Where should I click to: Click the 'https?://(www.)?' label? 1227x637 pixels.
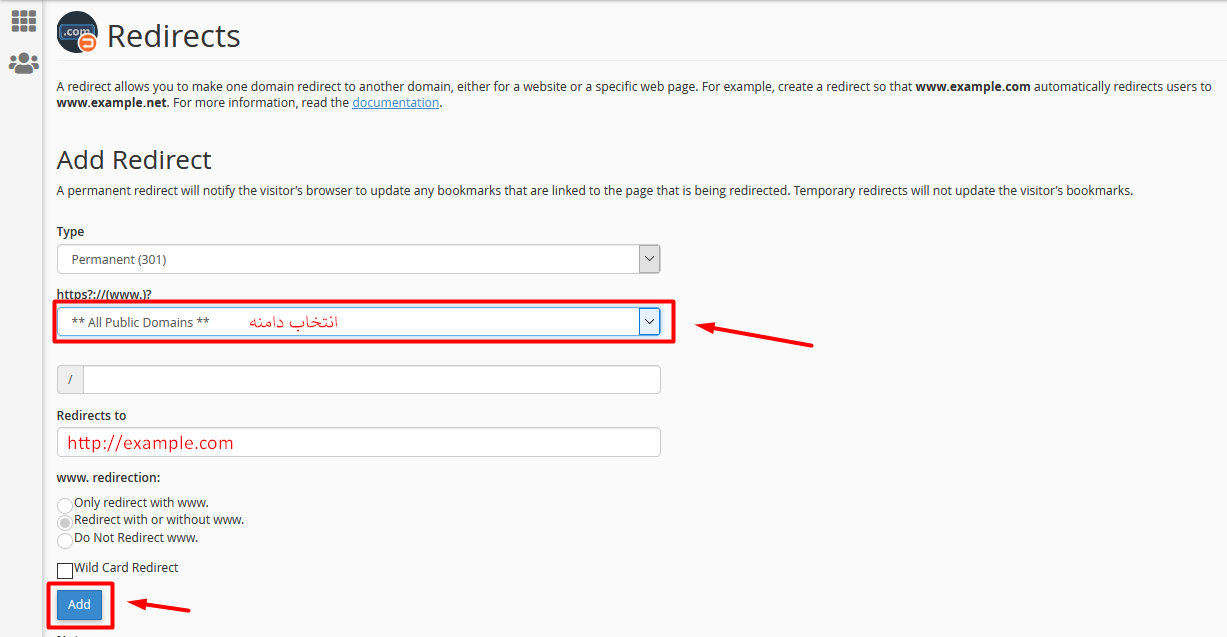[104, 294]
